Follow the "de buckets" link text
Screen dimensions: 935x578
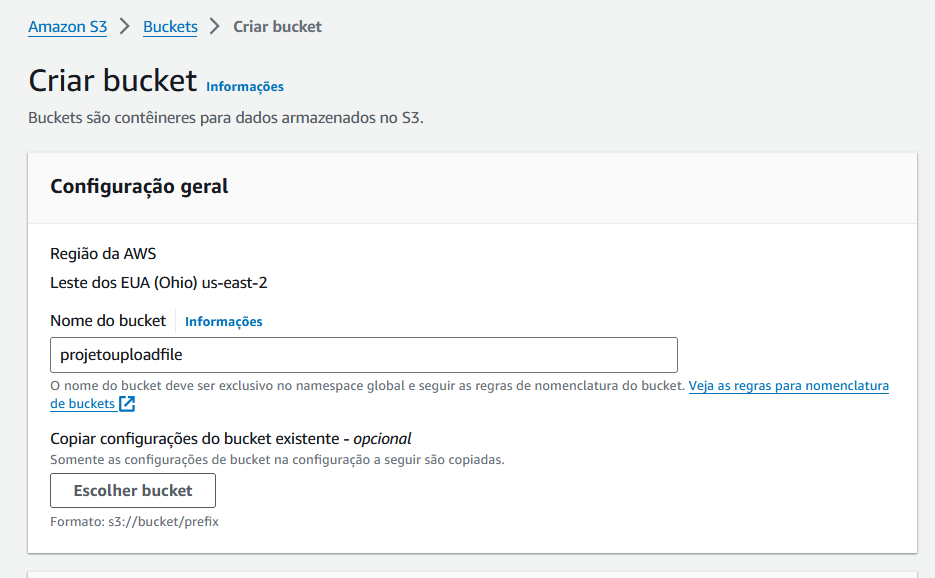point(82,404)
